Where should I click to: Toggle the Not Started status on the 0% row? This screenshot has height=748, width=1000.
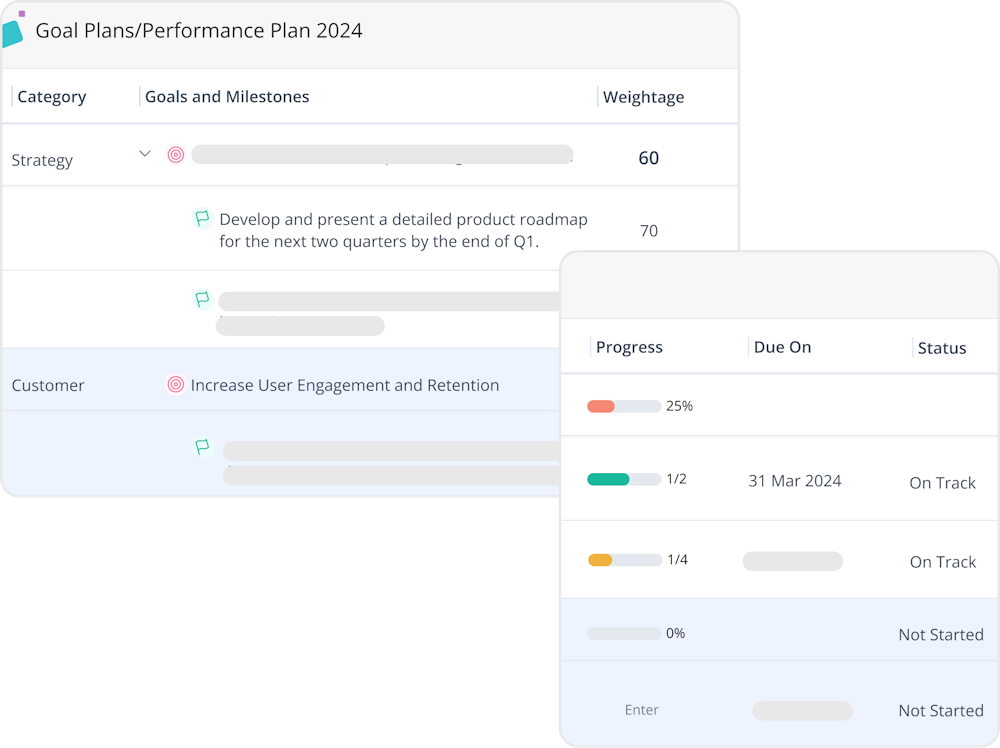tap(940, 634)
